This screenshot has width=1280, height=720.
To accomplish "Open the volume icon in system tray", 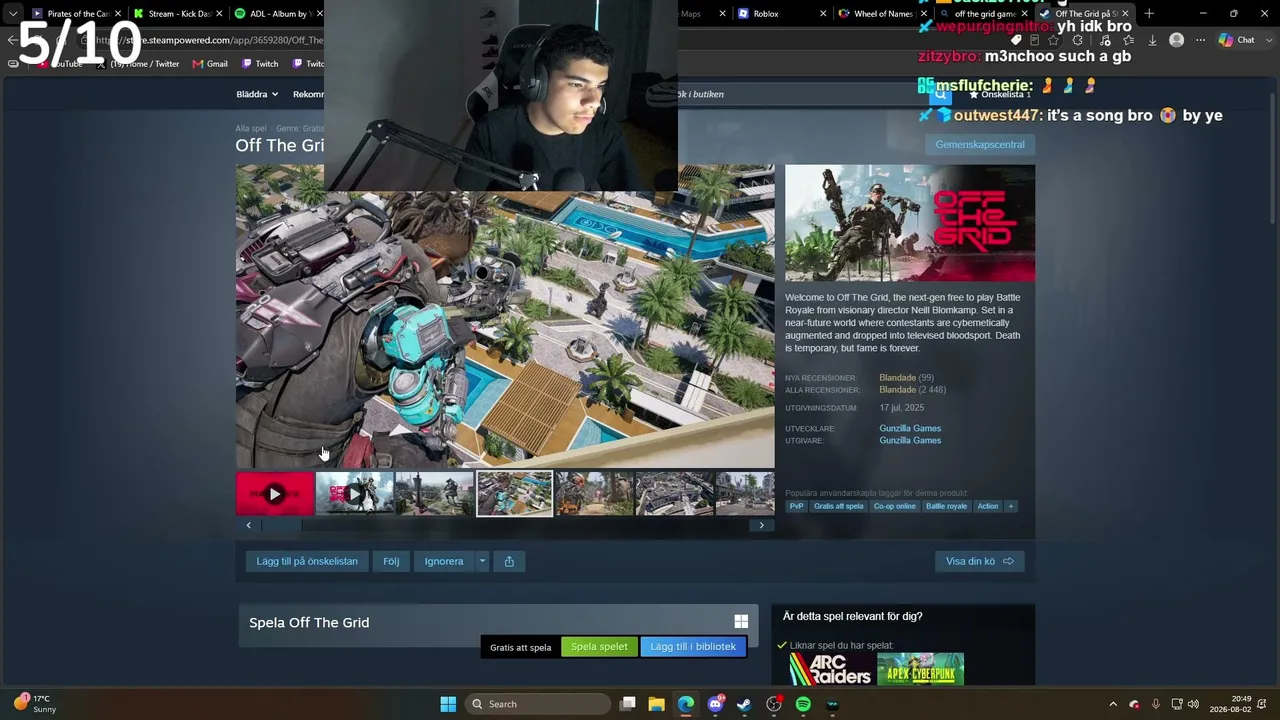I will (x=1193, y=704).
